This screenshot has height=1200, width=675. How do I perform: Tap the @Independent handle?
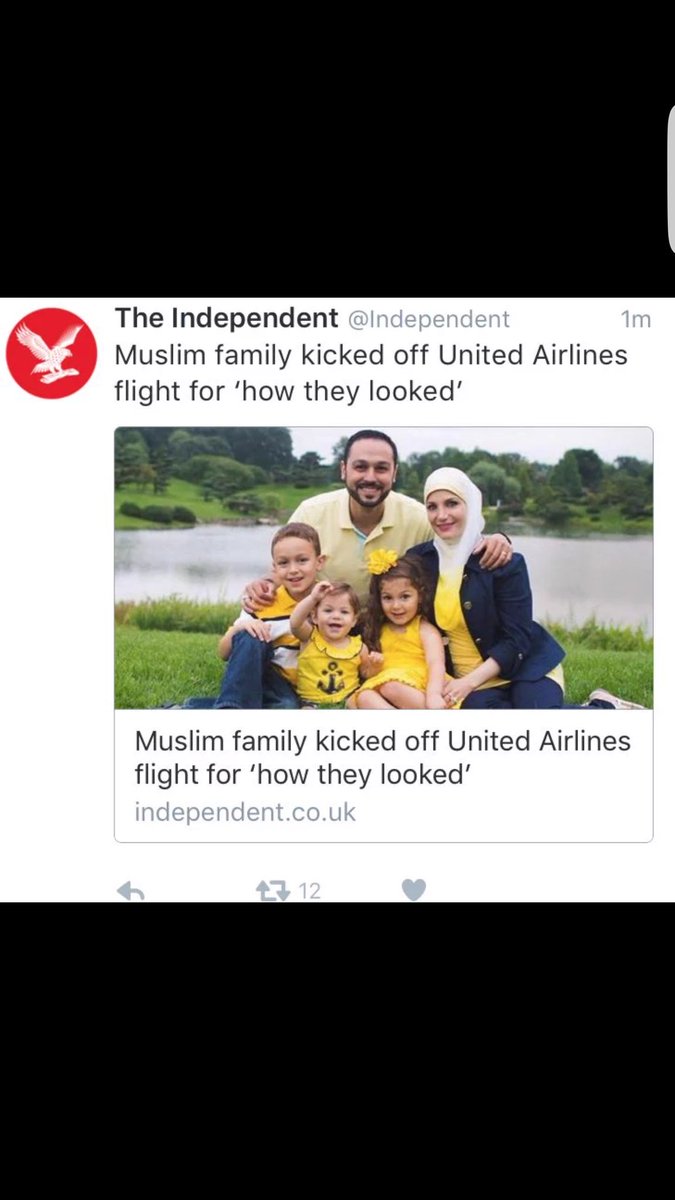tap(428, 319)
